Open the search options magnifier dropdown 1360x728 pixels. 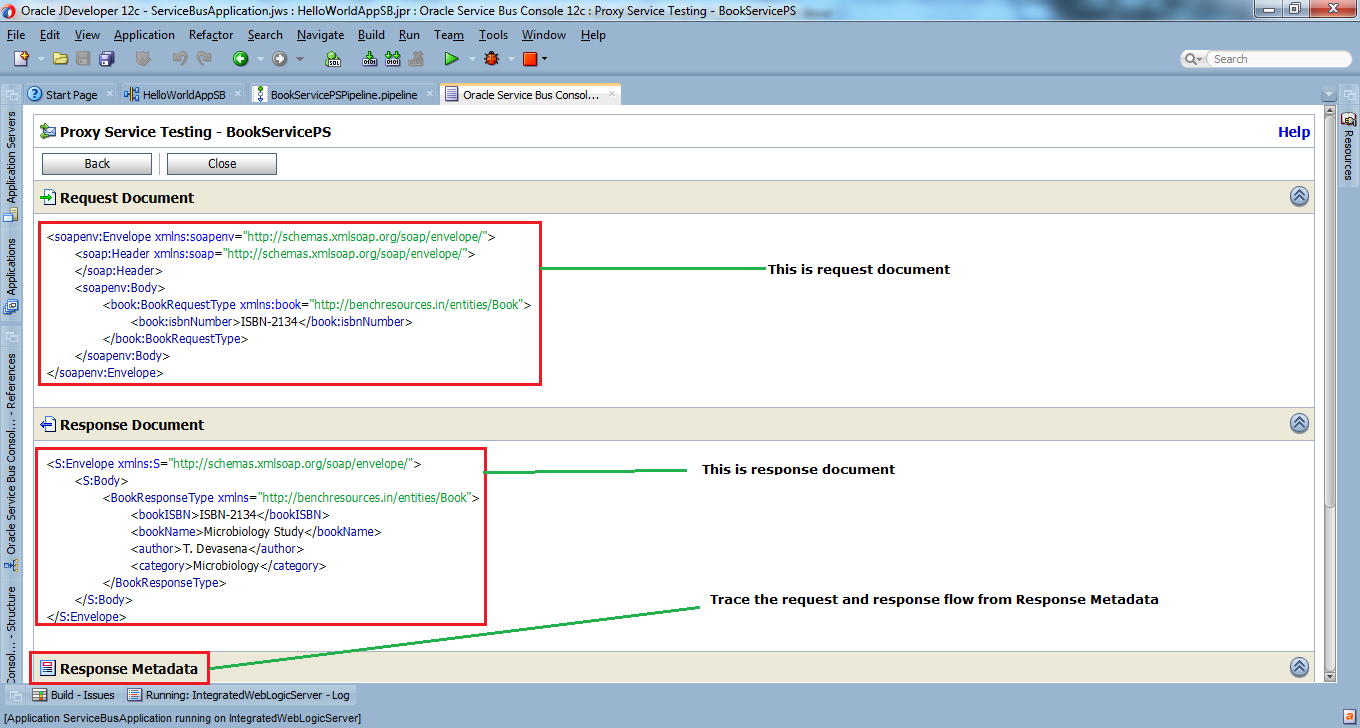click(1195, 59)
